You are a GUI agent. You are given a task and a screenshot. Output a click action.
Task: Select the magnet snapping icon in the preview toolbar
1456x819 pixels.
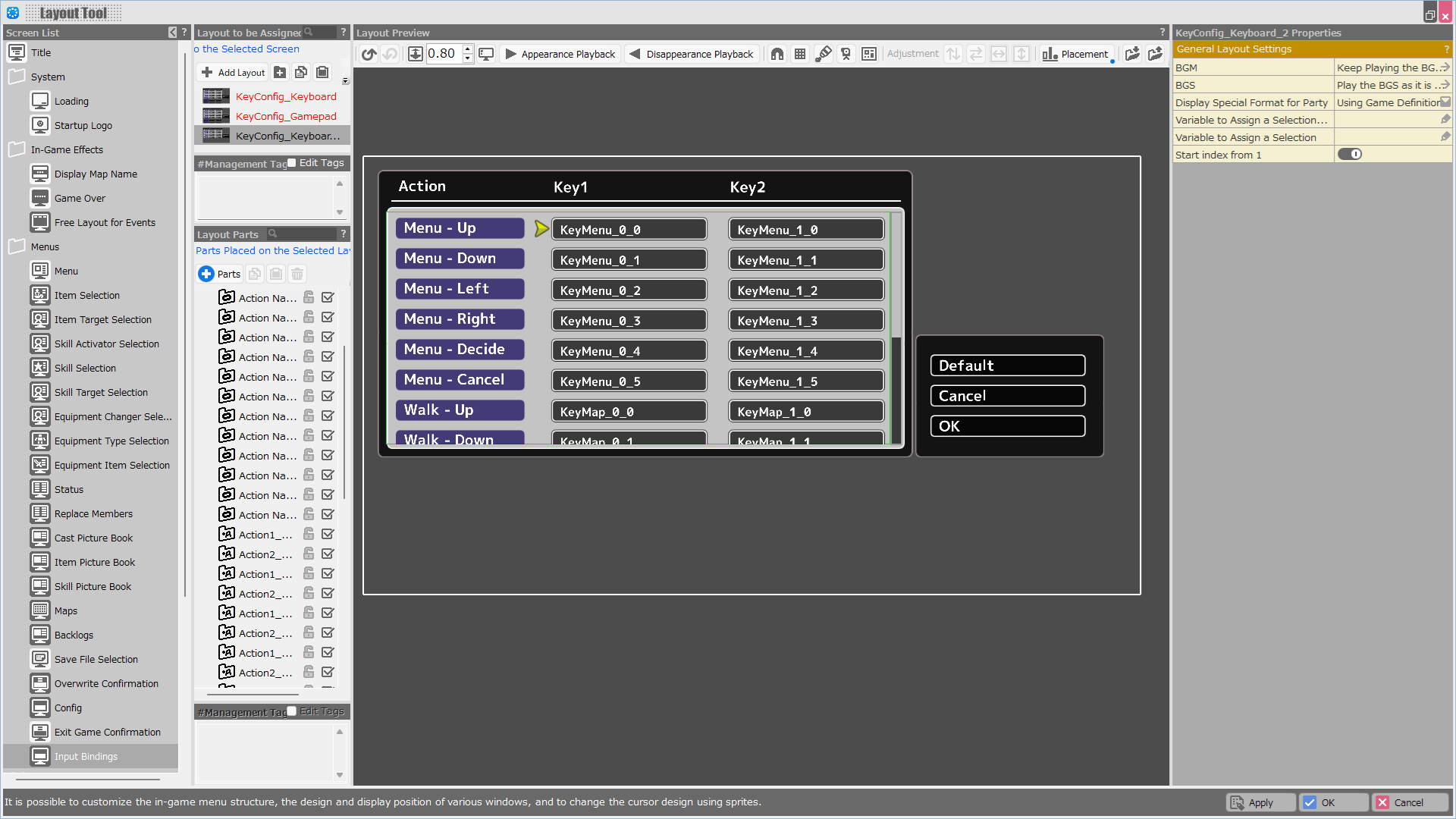click(x=777, y=54)
